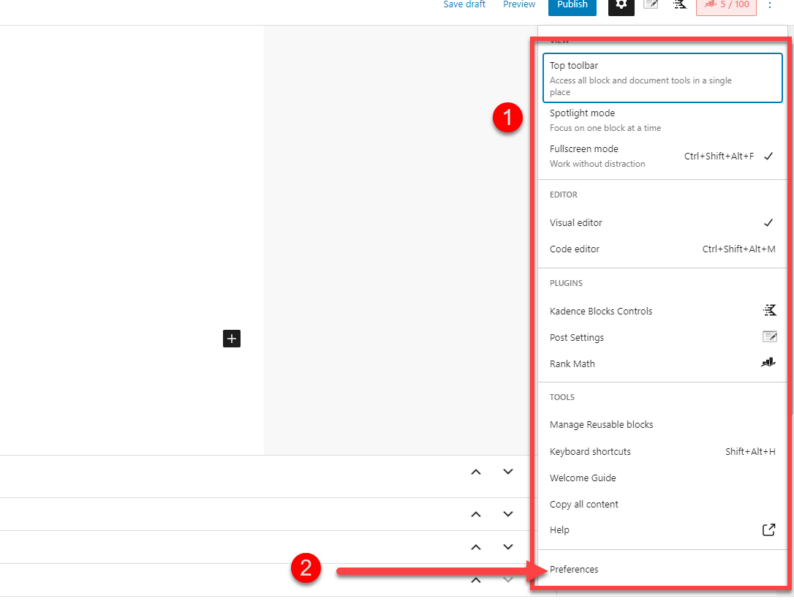Click the three-dot Options icon in top bar
Image resolution: width=794 pixels, height=607 pixels.
[x=770, y=5]
